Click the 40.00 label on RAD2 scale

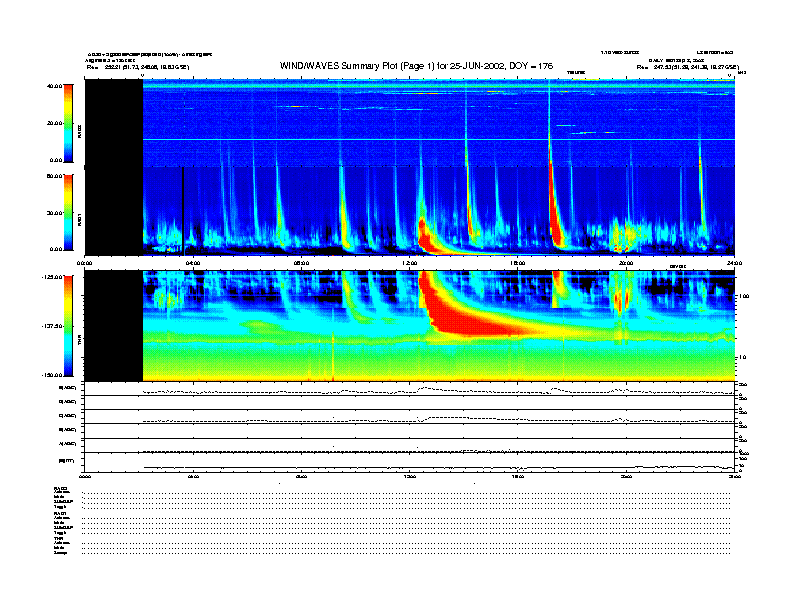(x=54, y=86)
